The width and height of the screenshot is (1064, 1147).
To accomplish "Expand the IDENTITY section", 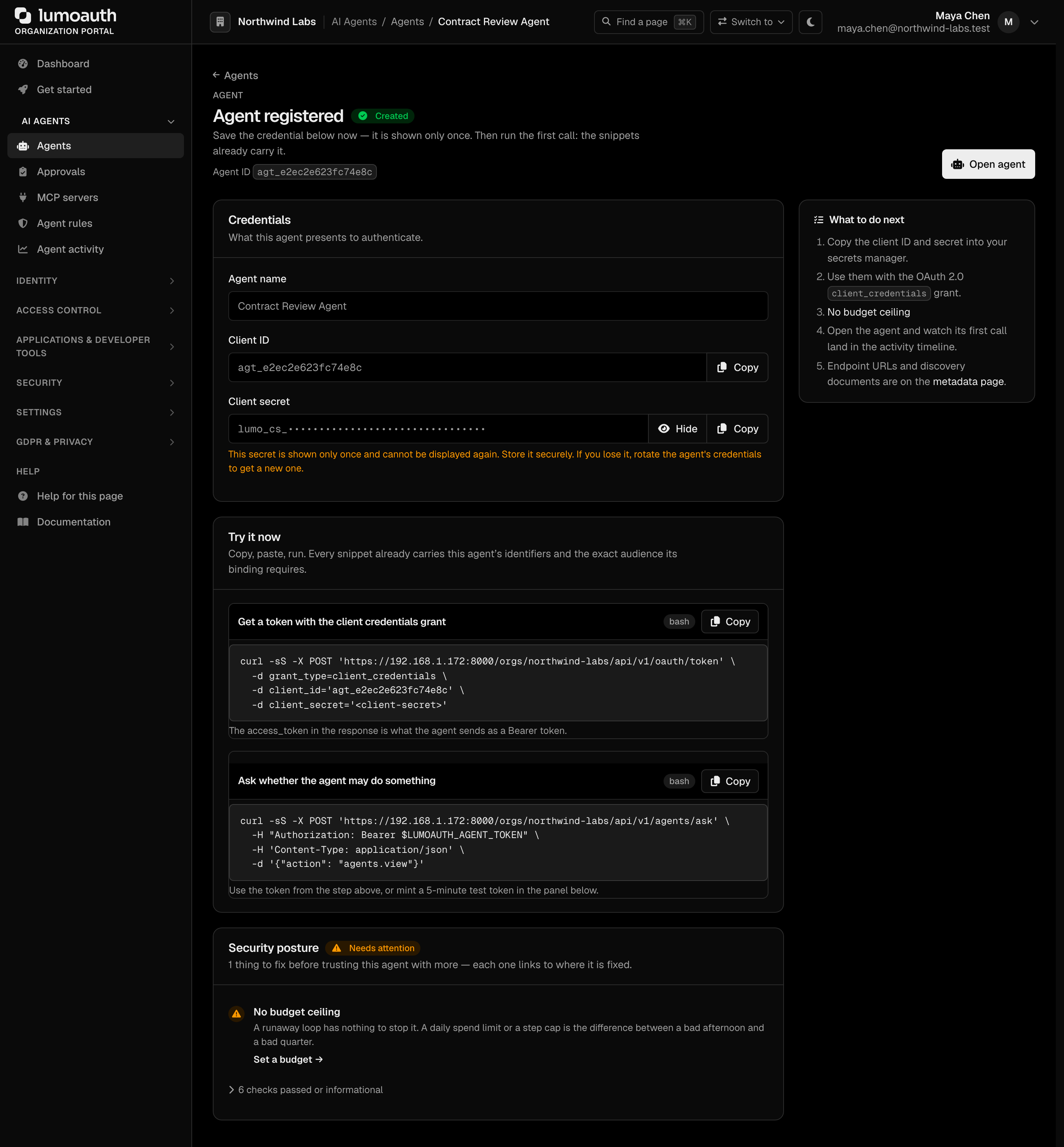I will tap(96, 281).
